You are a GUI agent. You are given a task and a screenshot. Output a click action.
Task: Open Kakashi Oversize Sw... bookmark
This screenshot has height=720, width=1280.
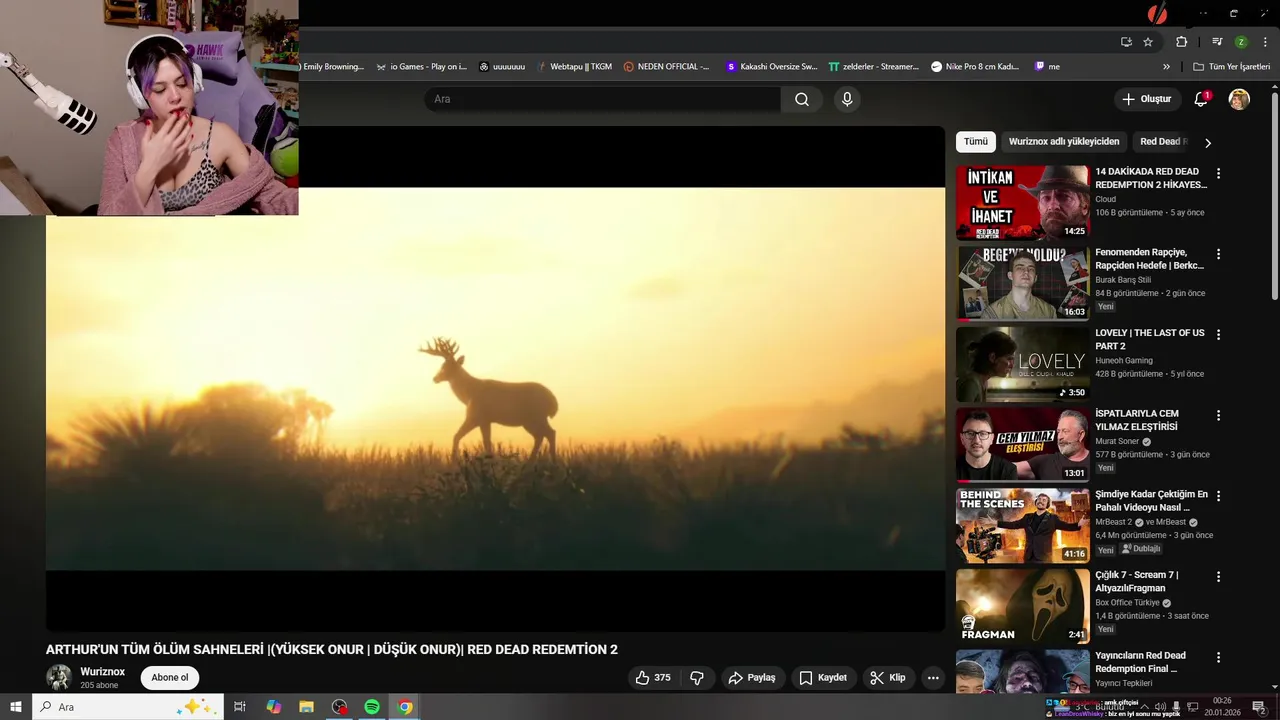(771, 67)
